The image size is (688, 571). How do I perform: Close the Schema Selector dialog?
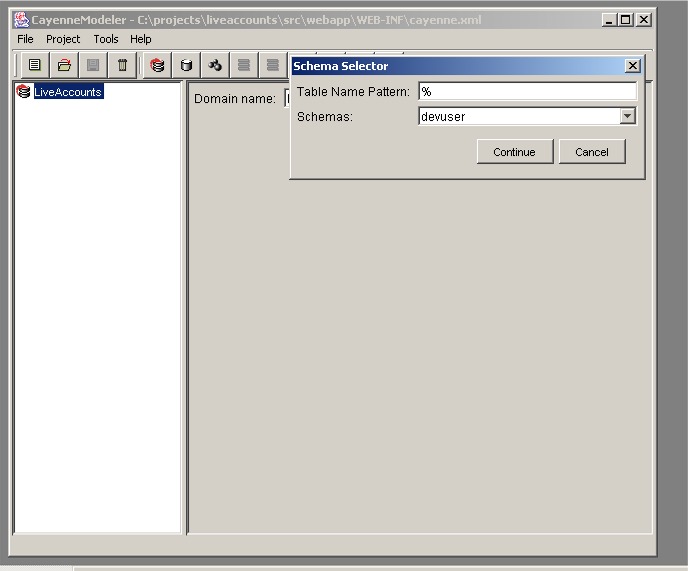[x=632, y=66]
